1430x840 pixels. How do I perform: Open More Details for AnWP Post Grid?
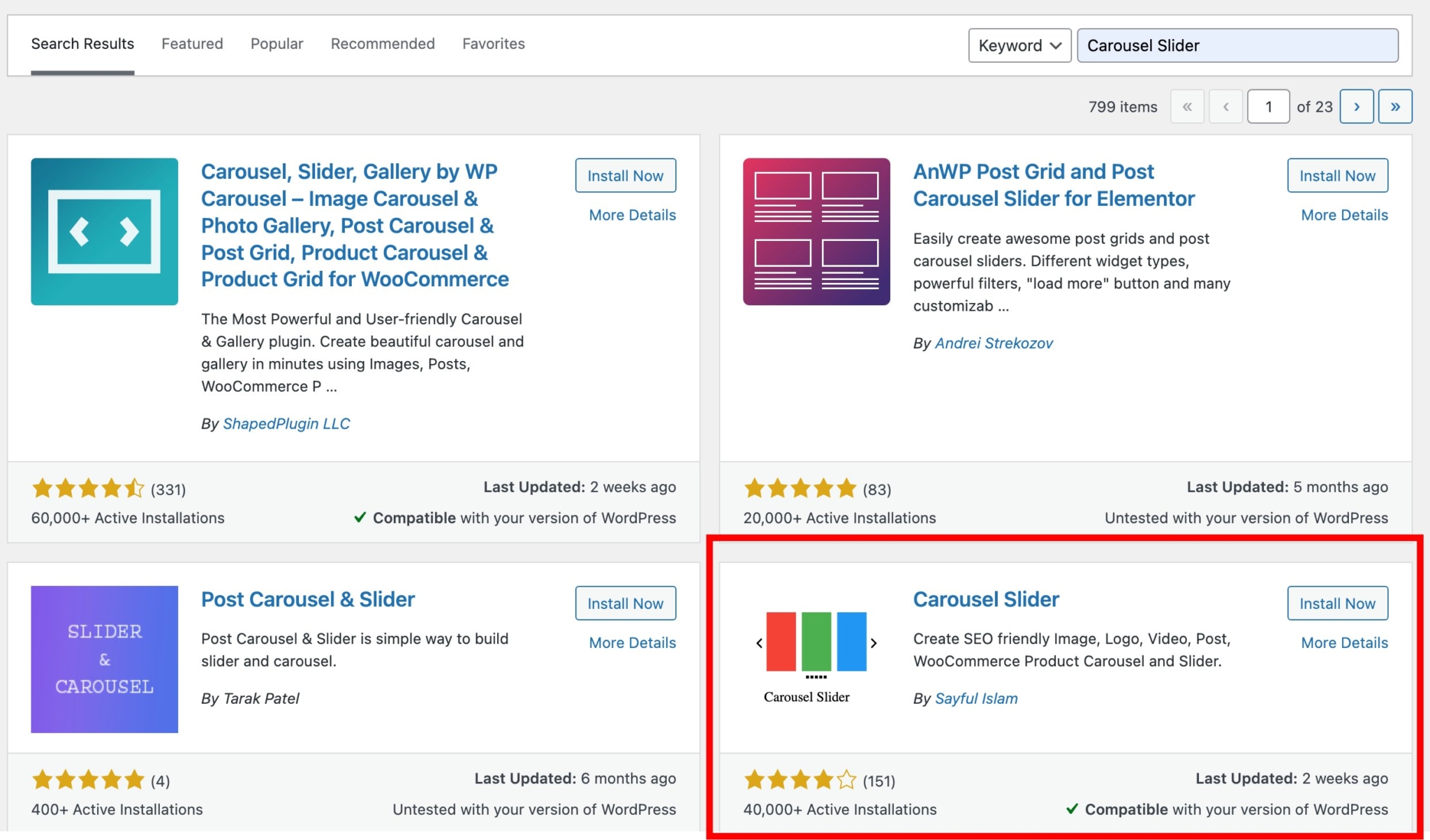1345,215
